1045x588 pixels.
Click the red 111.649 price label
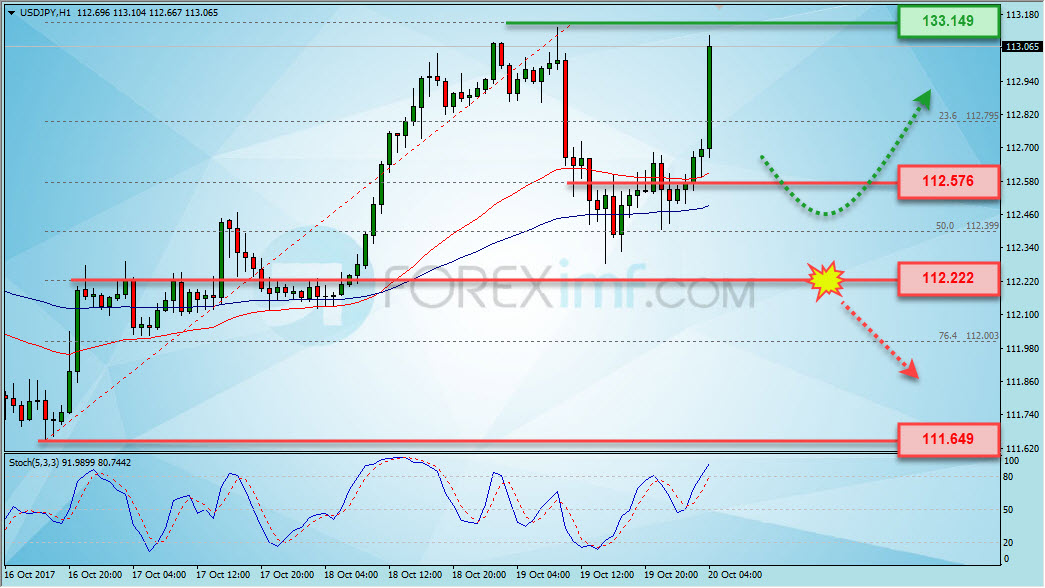coord(948,439)
